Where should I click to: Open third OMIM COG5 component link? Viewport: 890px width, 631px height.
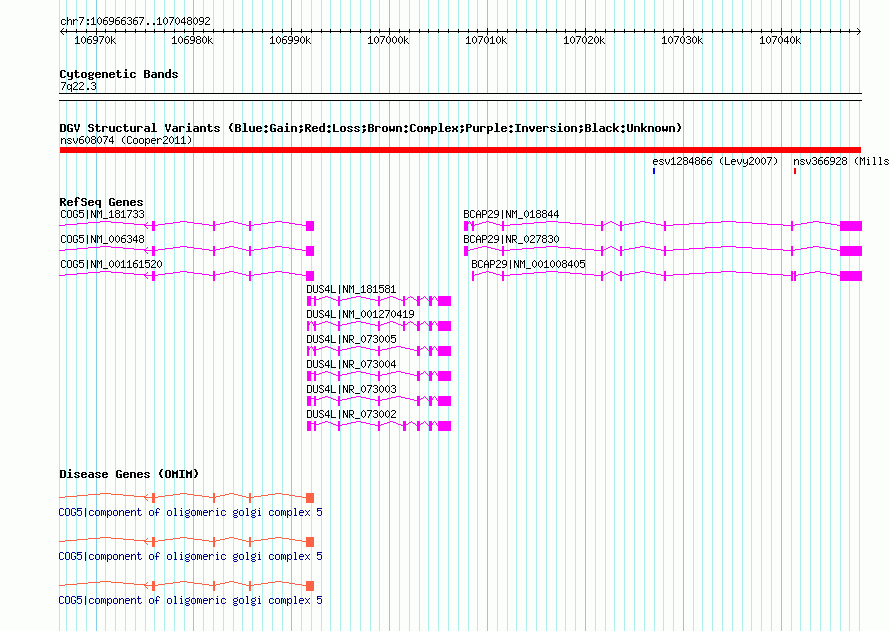190,600
